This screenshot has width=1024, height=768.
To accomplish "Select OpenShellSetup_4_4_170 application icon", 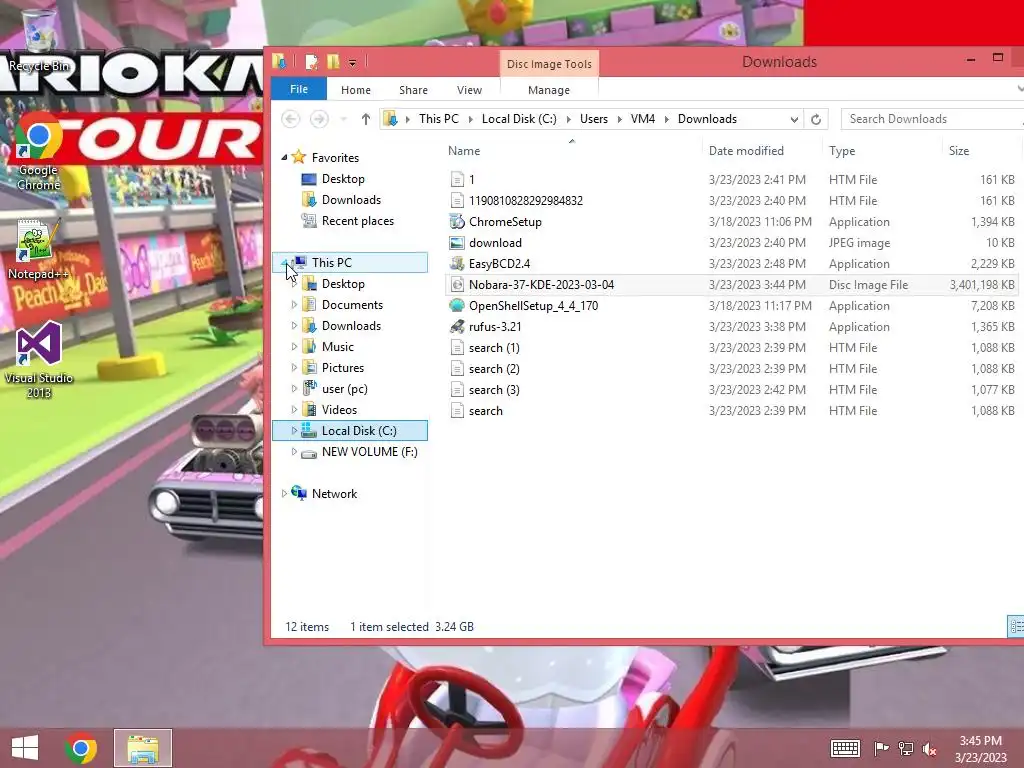I will coord(457,306).
